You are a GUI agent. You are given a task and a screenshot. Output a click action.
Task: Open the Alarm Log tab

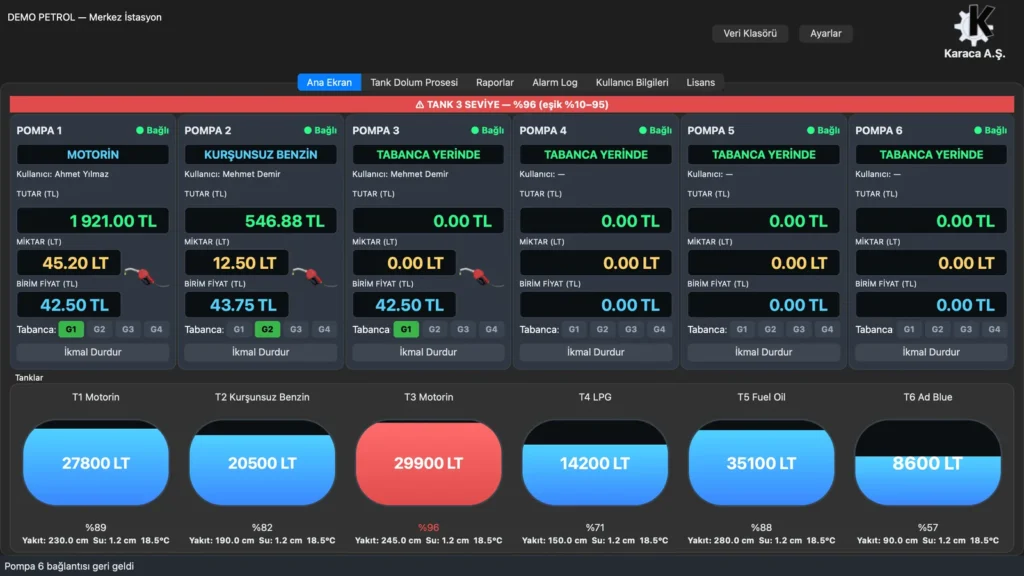click(554, 82)
